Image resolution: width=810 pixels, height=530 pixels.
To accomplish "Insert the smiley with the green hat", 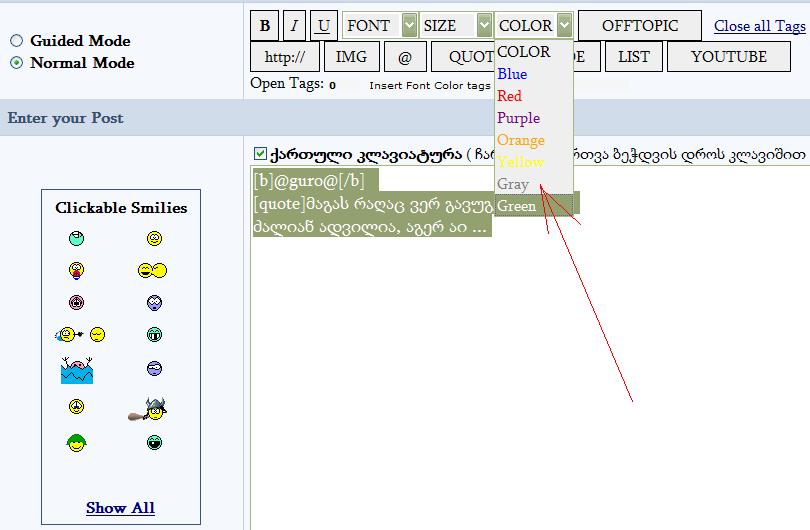I will pos(76,443).
